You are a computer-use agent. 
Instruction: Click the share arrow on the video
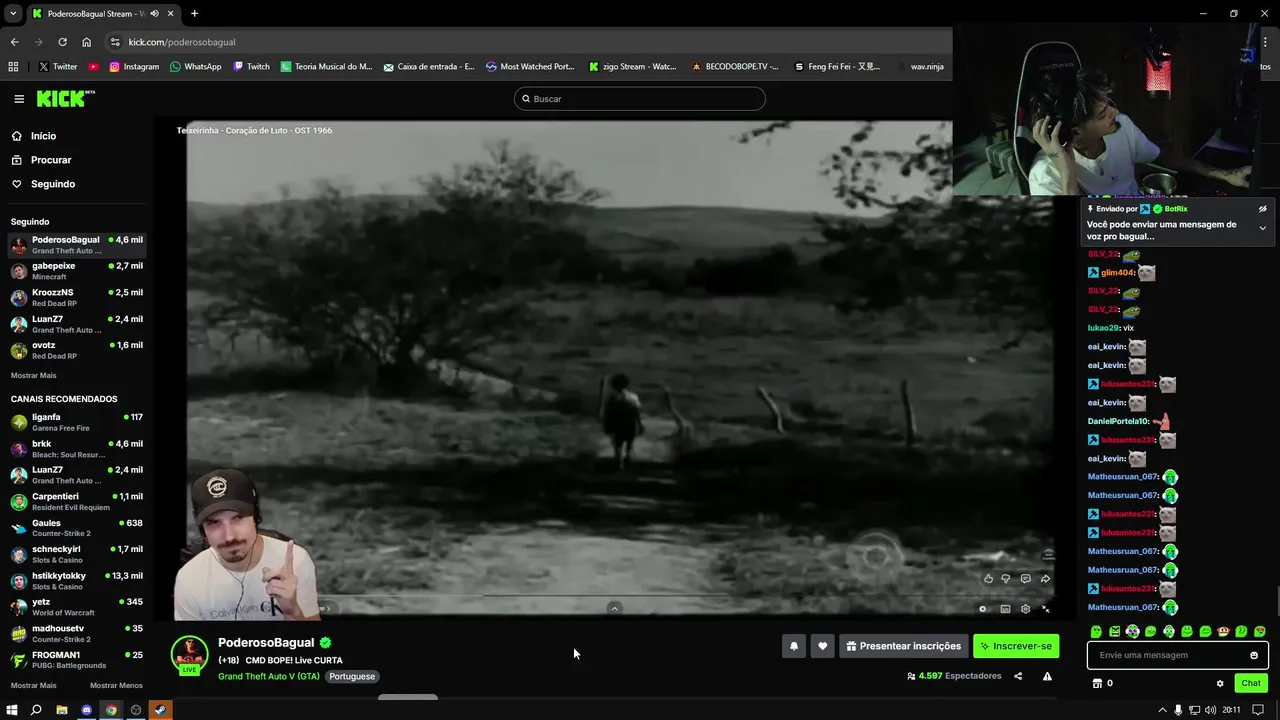click(x=1045, y=578)
